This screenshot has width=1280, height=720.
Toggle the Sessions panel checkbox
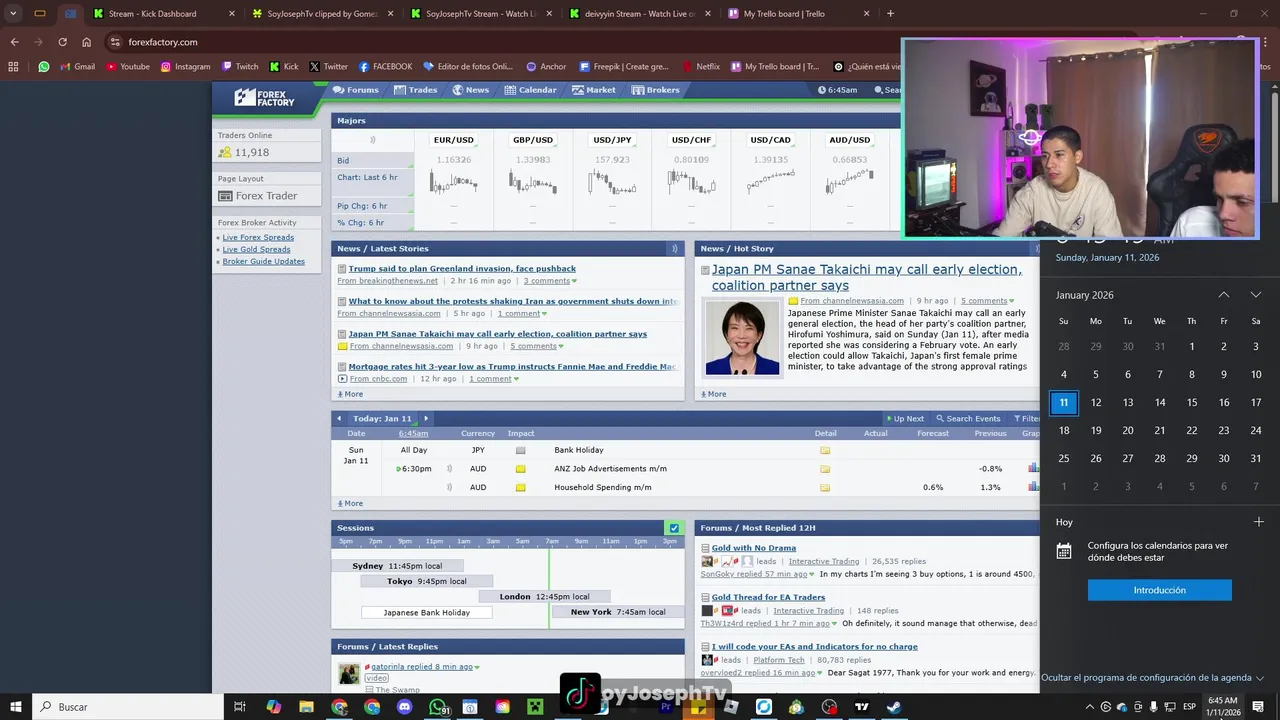[674, 528]
